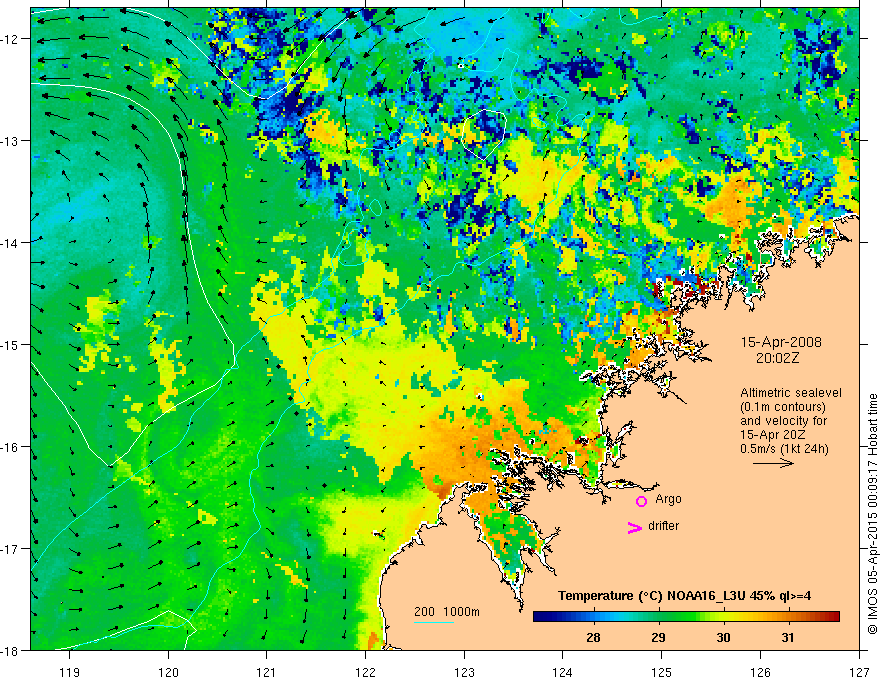The height and width of the screenshot is (680, 880).
Task: Click the longitude axis label '122'
Action: [365, 672]
